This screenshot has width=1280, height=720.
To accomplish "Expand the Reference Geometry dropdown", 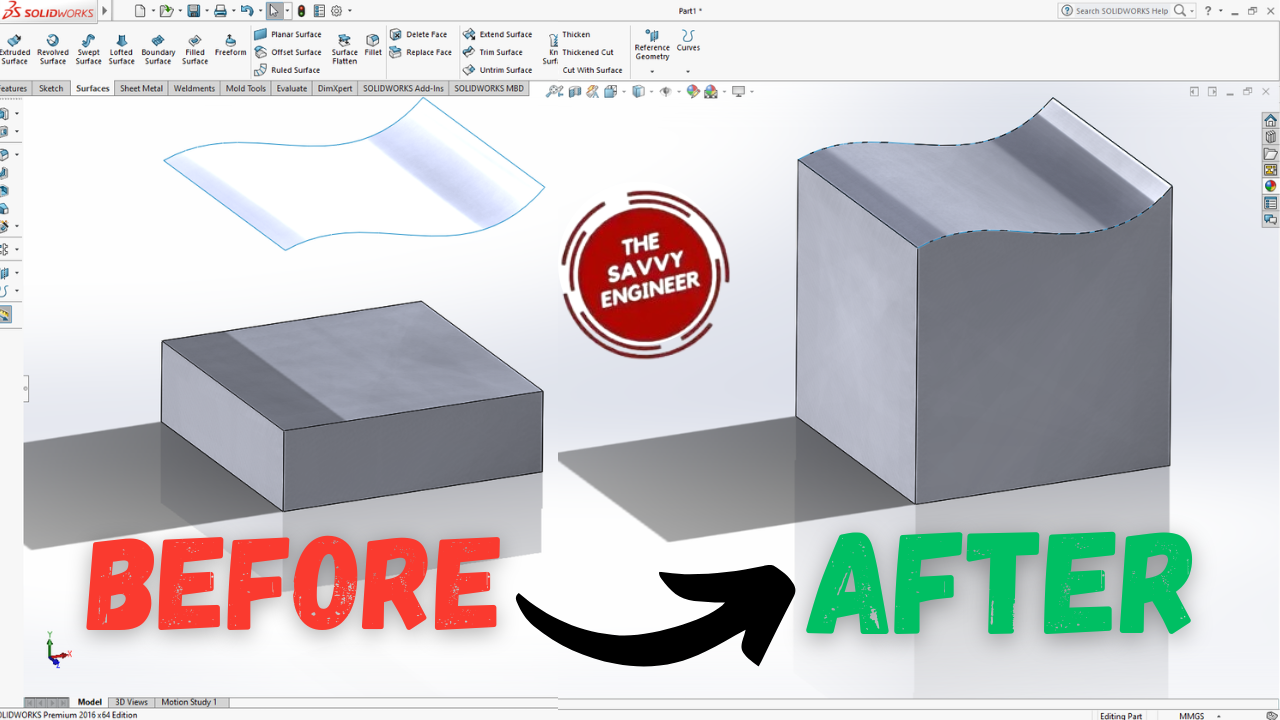I will pyautogui.click(x=652, y=71).
